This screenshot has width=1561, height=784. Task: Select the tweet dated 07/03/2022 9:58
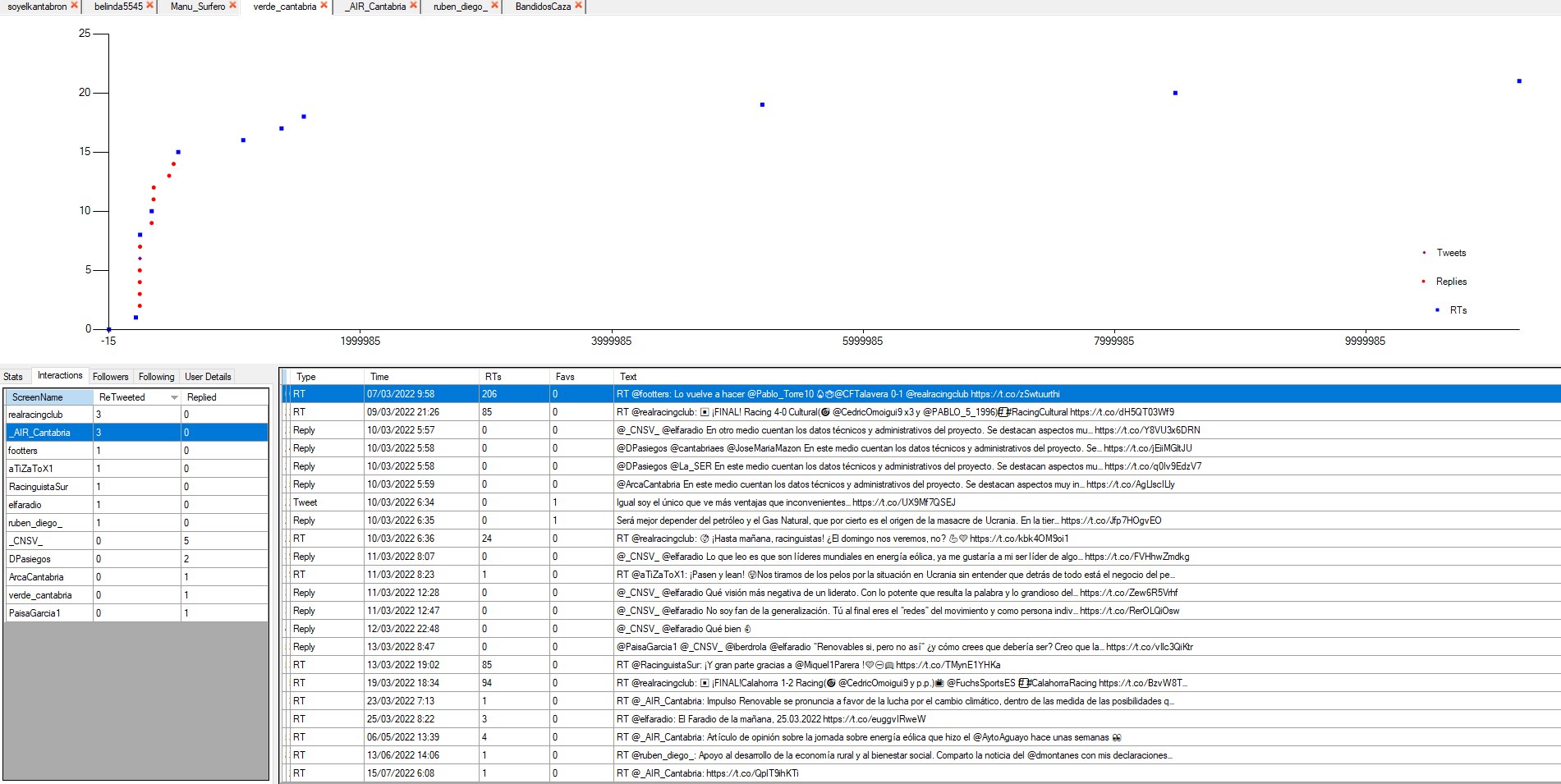tap(920, 394)
